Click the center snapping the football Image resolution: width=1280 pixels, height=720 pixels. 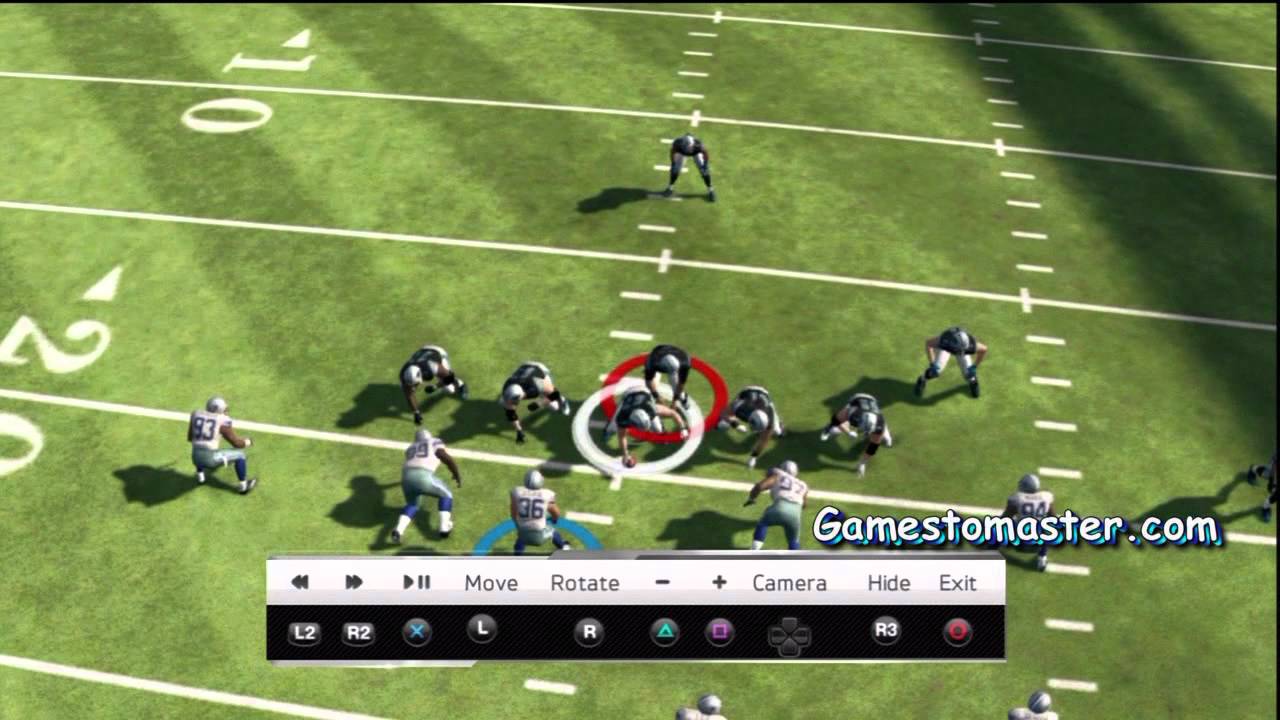click(640, 422)
